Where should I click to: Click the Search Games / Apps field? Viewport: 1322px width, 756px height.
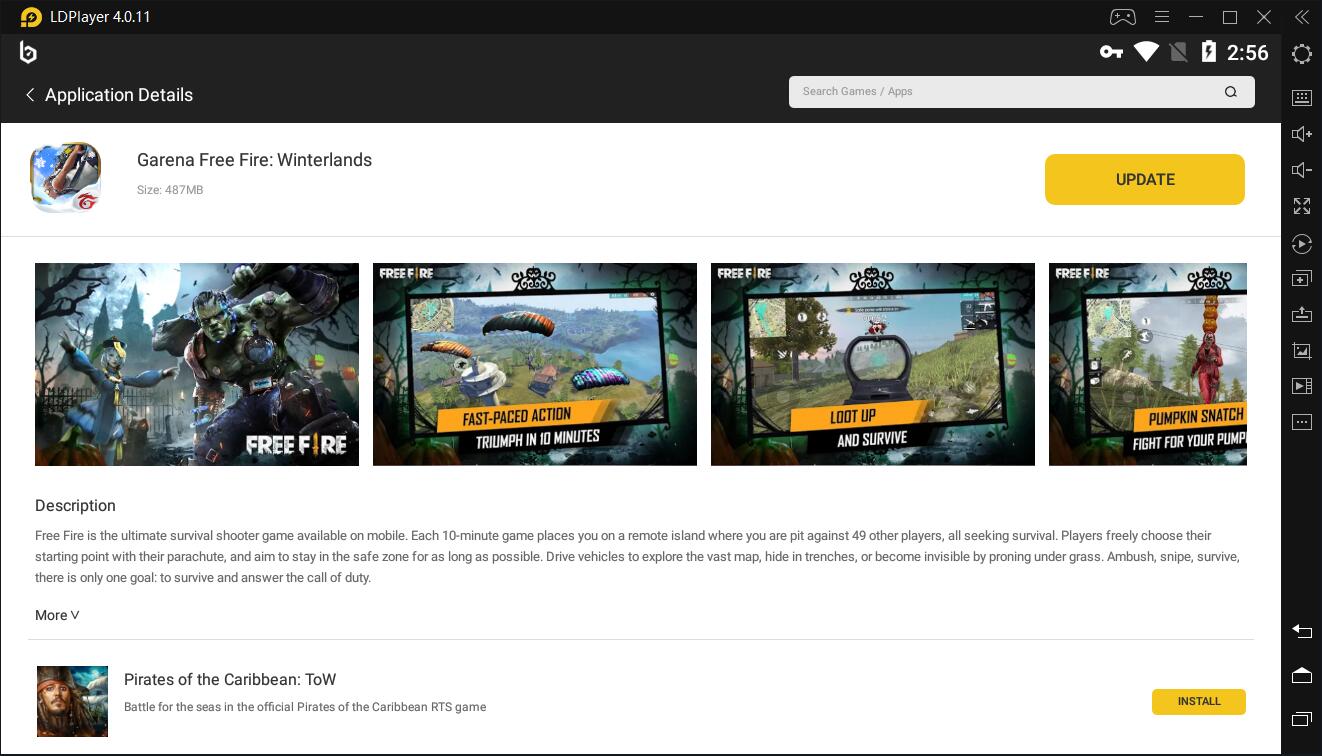[1005, 92]
